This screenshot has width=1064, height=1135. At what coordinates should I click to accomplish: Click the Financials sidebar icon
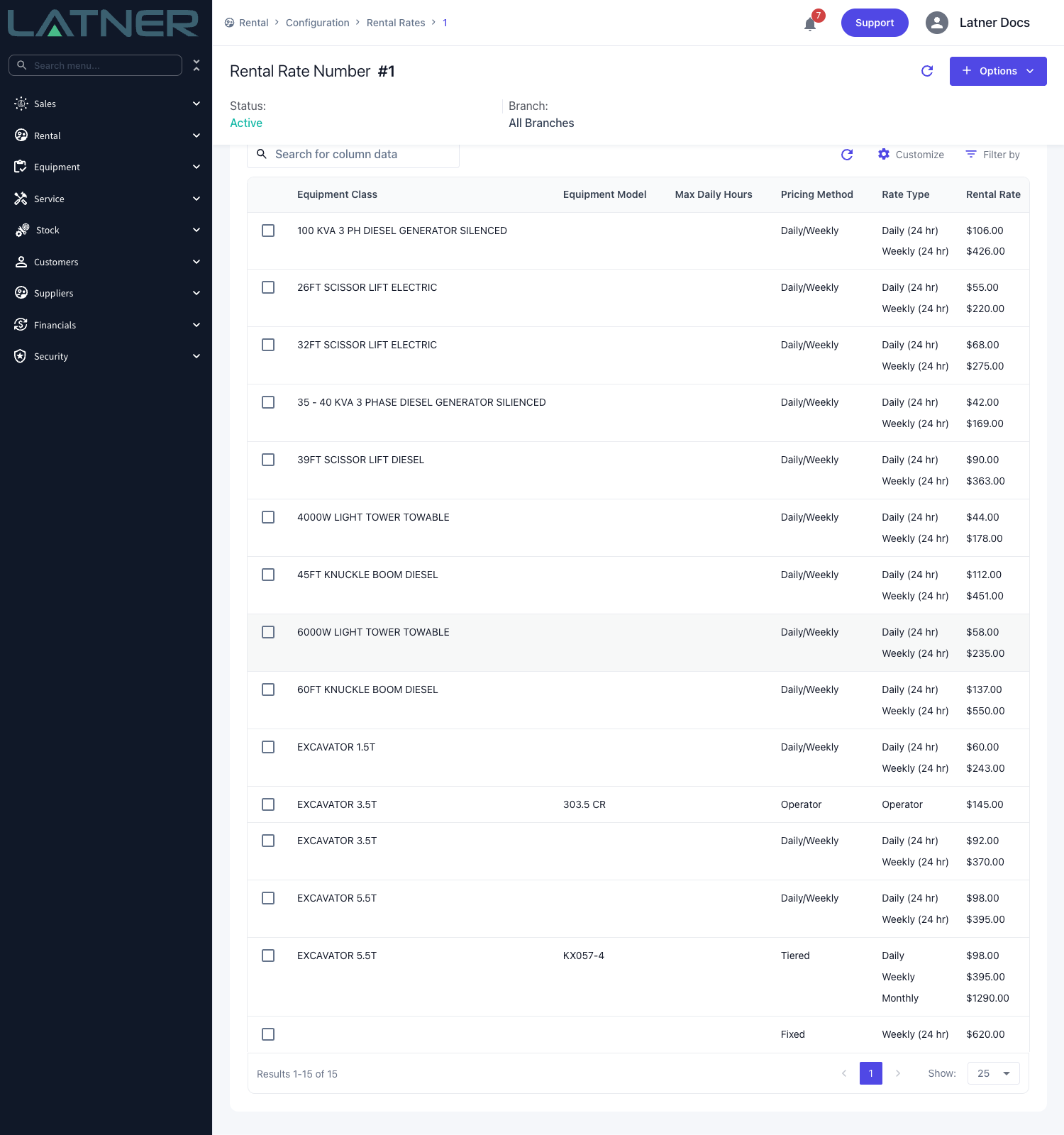pos(21,325)
